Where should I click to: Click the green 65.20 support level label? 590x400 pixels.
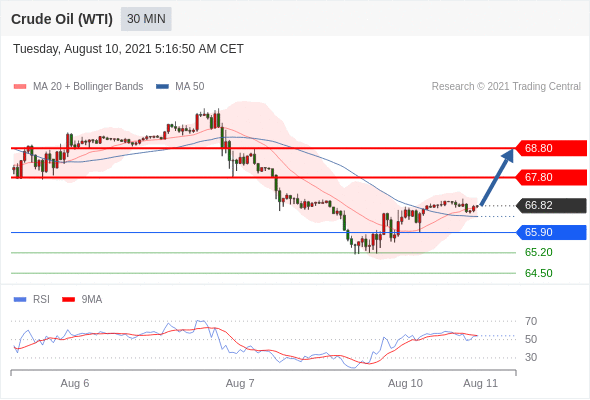[538, 252]
